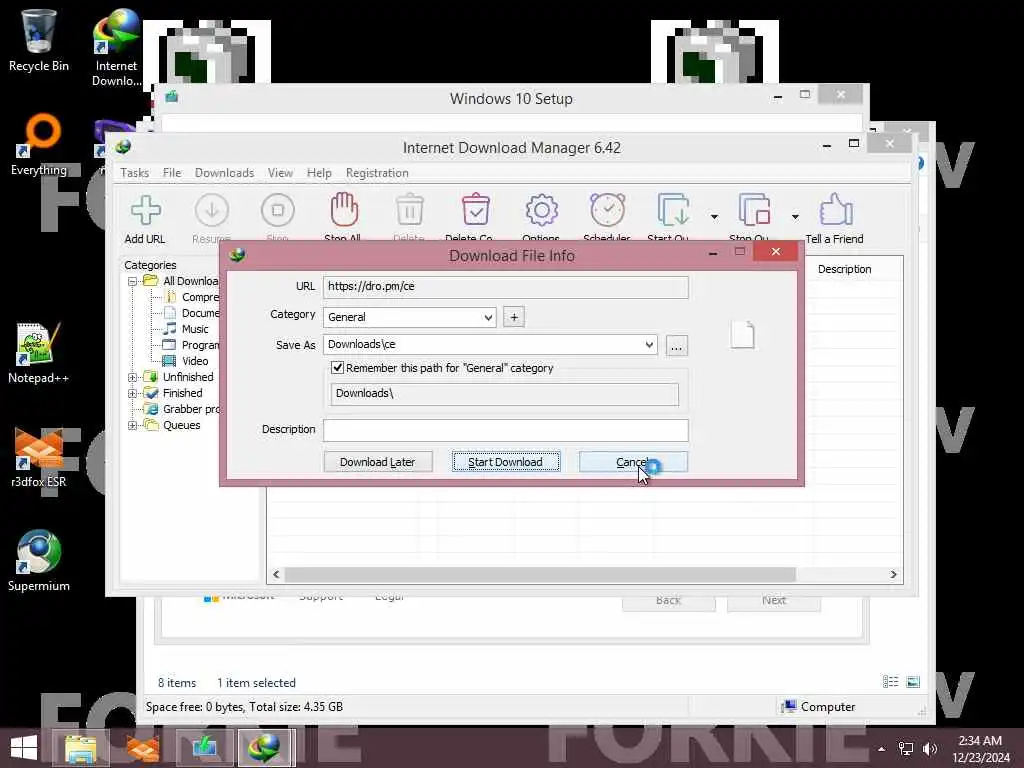Click Back in Windows 10 Setup window
Viewport: 1024px width, 768px height.
pyautogui.click(x=669, y=600)
